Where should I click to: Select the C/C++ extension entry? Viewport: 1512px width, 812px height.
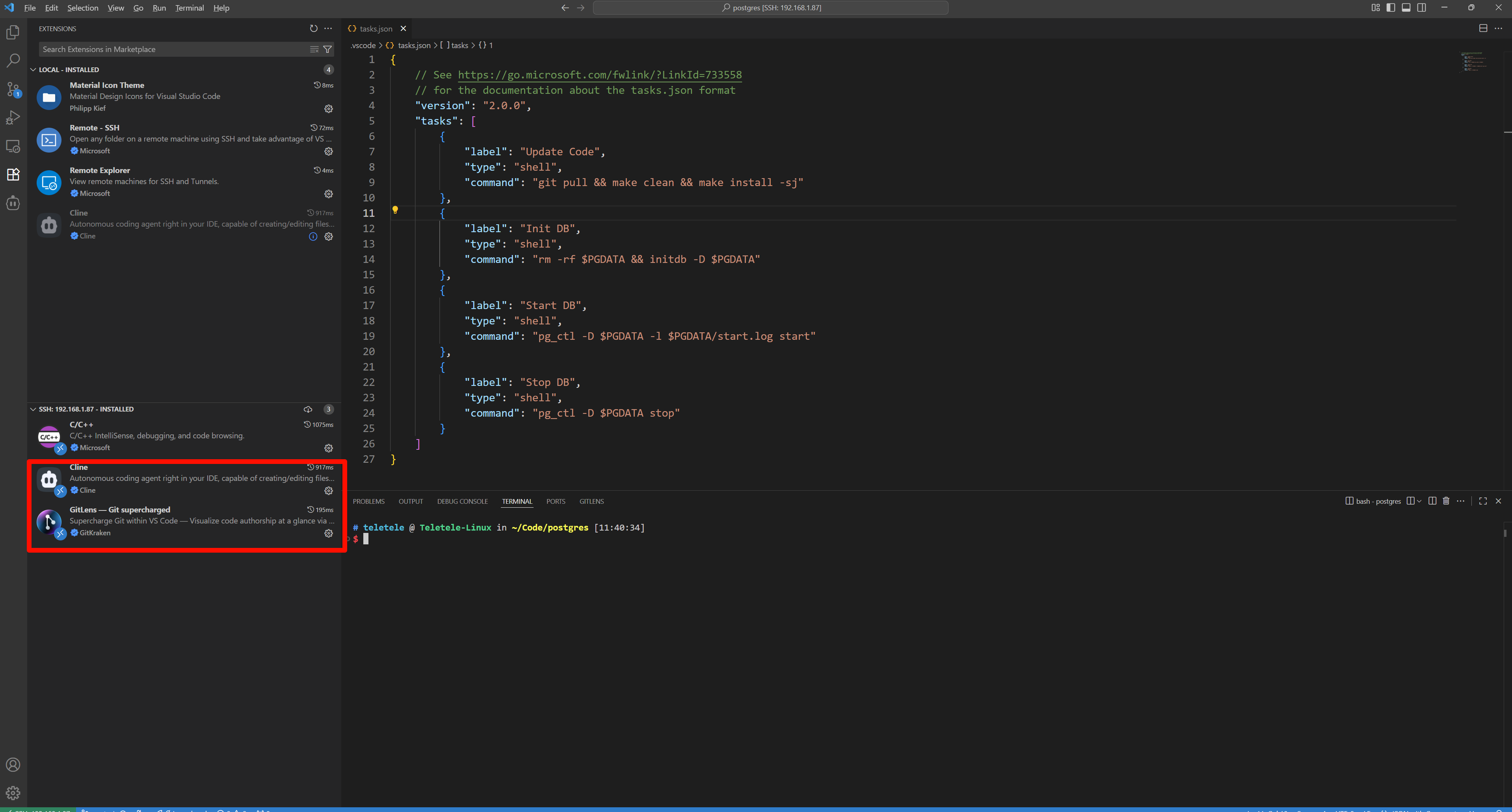tap(184, 436)
